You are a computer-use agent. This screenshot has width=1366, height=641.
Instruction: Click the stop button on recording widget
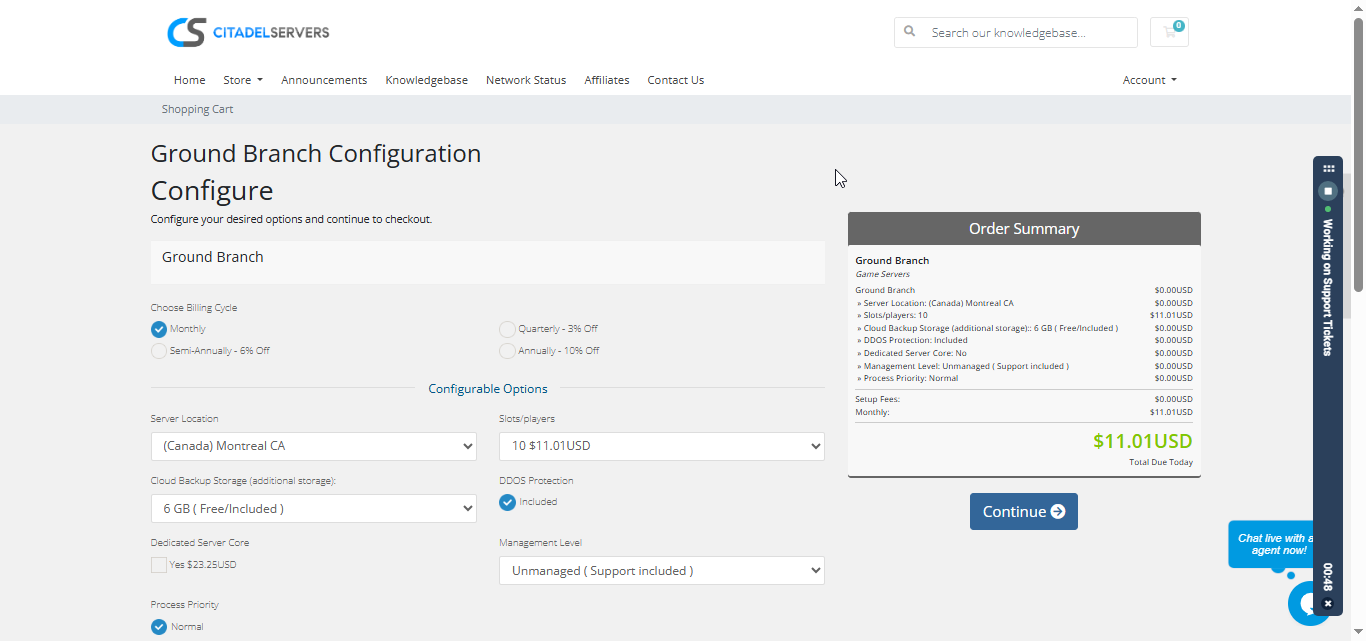(1328, 190)
